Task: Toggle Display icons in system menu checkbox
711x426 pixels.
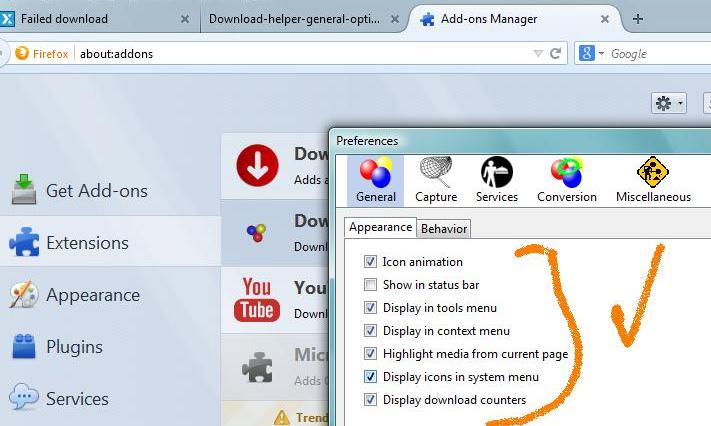Action: pyautogui.click(x=370, y=377)
